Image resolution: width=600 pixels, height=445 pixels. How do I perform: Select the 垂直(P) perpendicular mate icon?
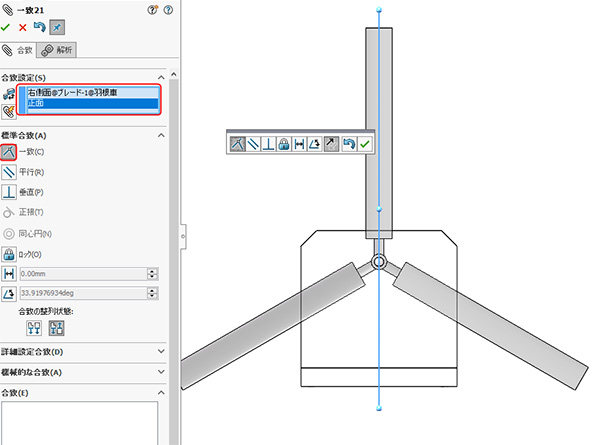[9, 192]
